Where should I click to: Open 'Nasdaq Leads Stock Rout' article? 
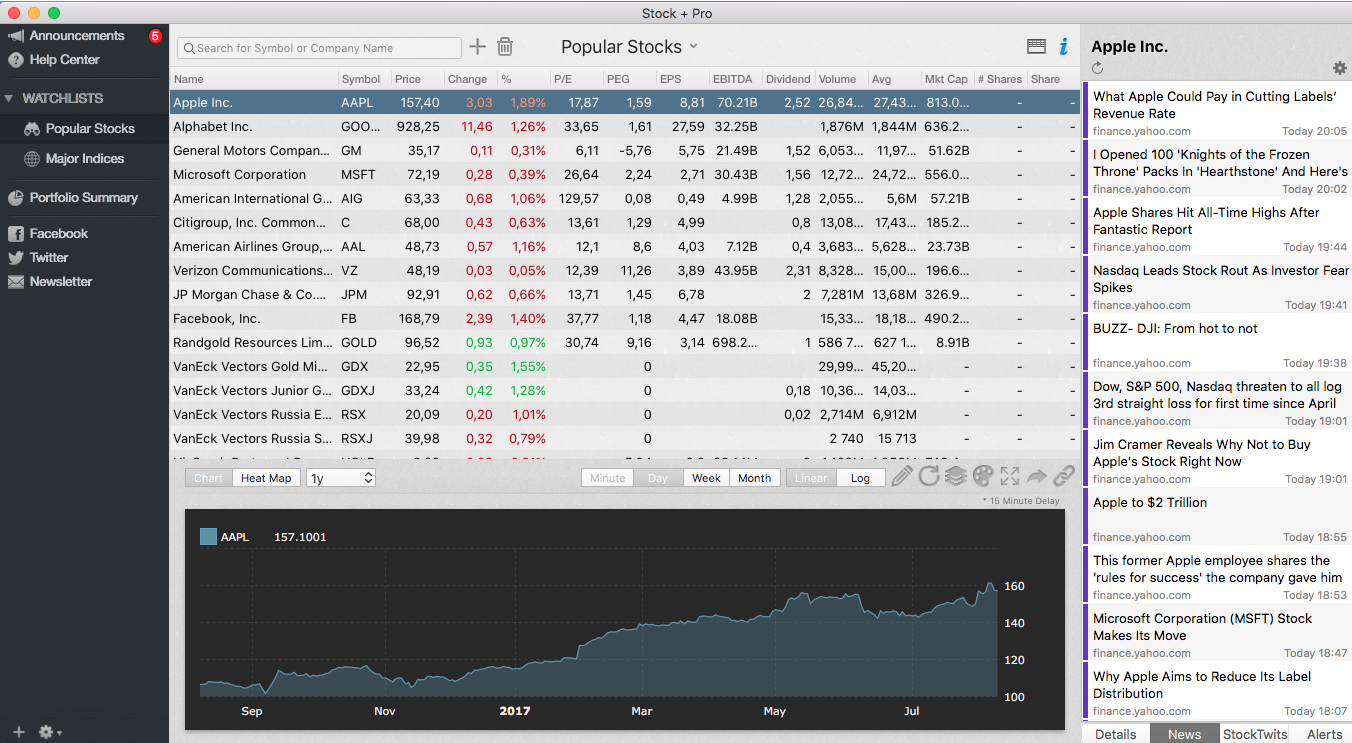point(1217,287)
